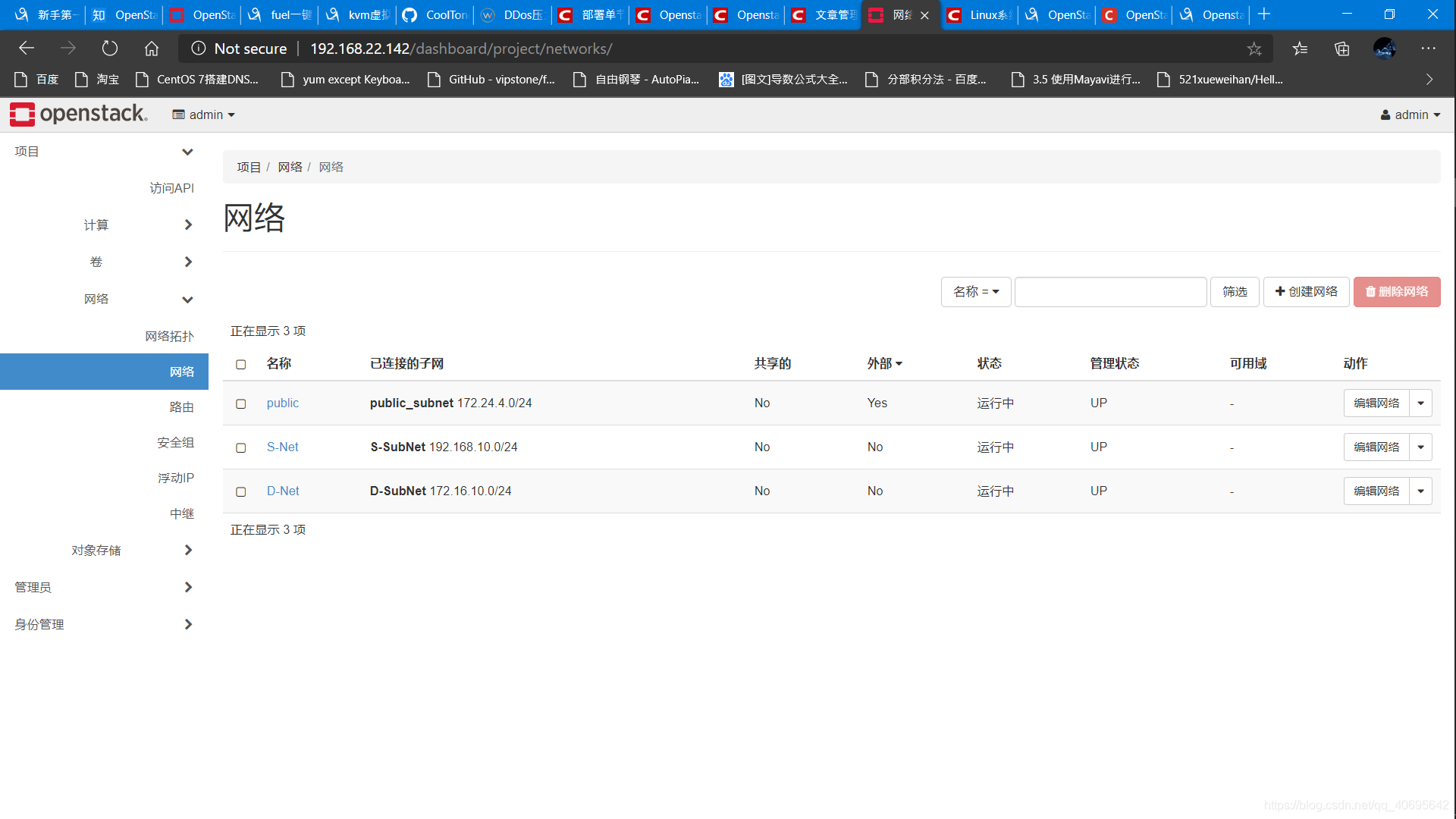Open the public network link
Viewport: 1456px width, 819px height.
pos(283,403)
